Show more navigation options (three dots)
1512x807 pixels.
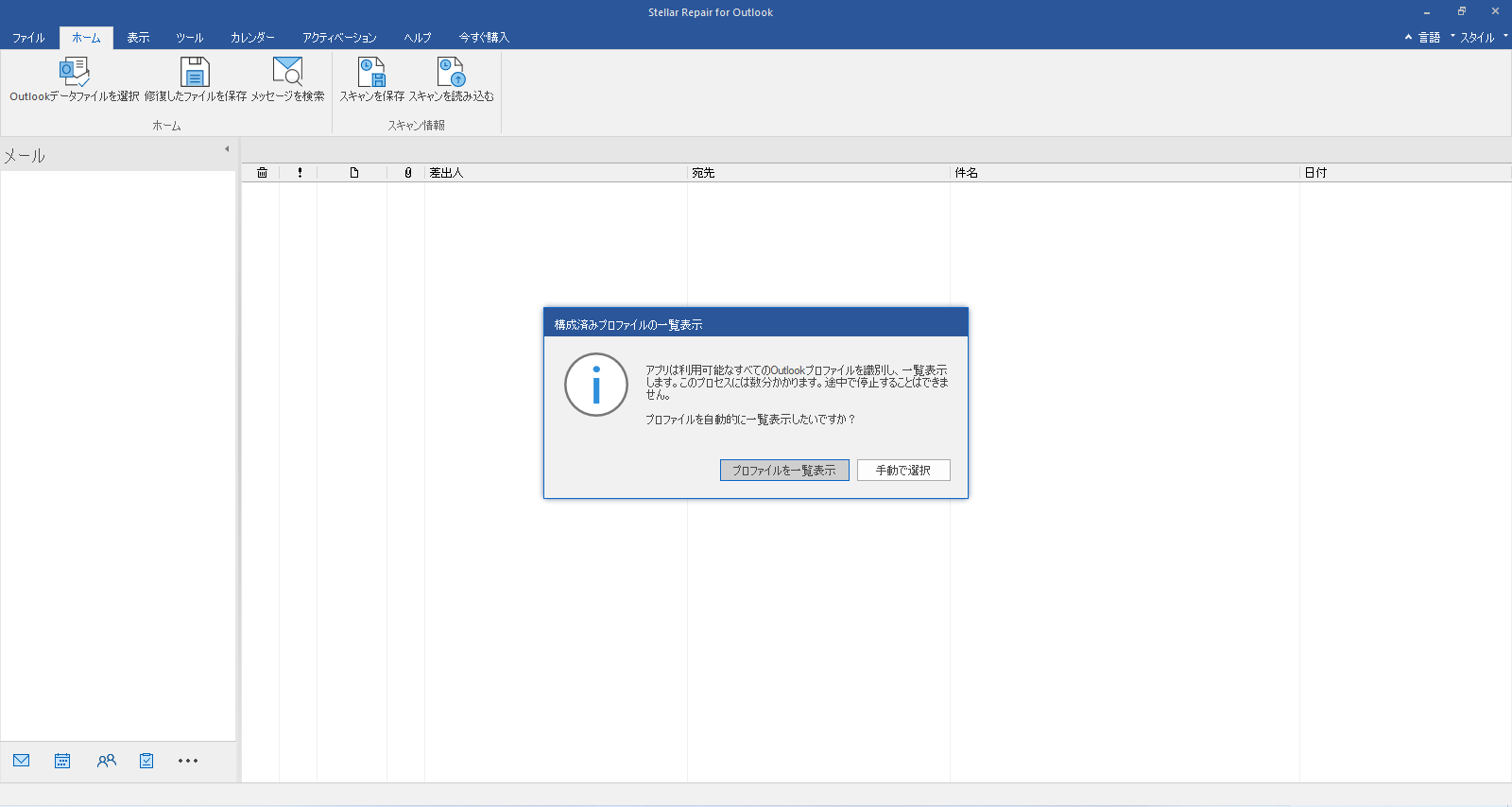tap(188, 761)
